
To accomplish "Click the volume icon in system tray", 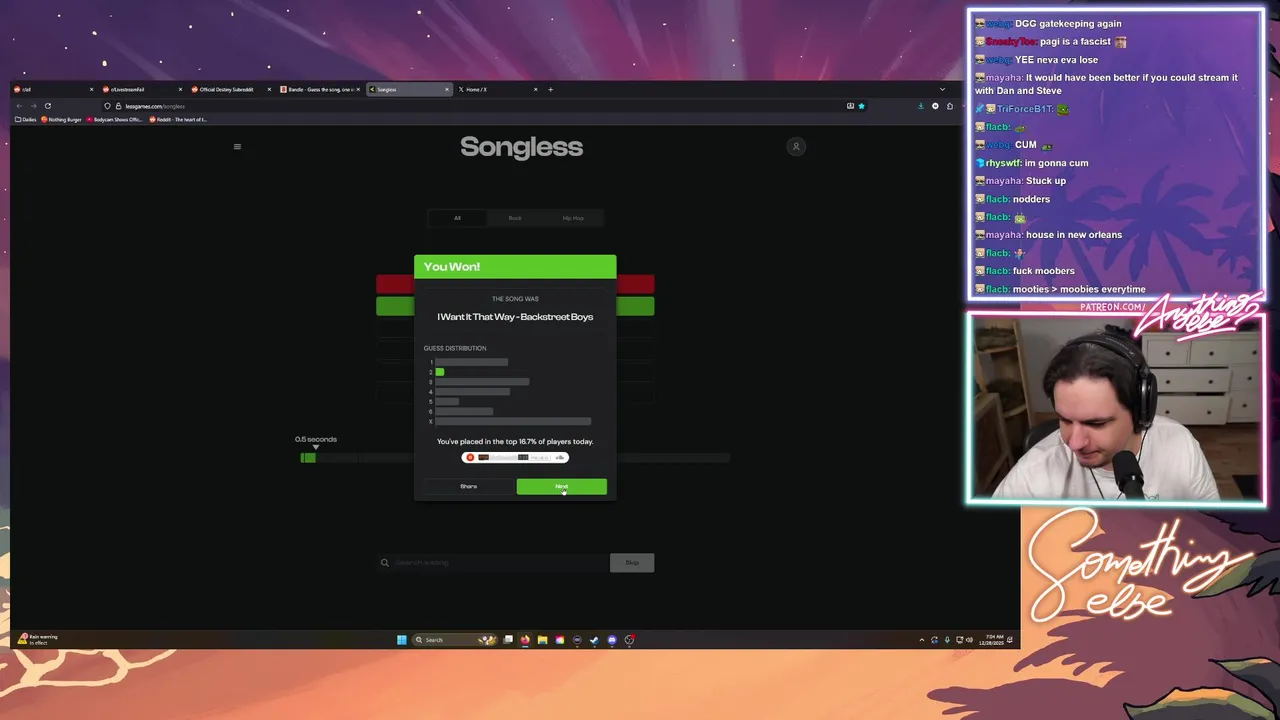I will pyautogui.click(x=968, y=640).
